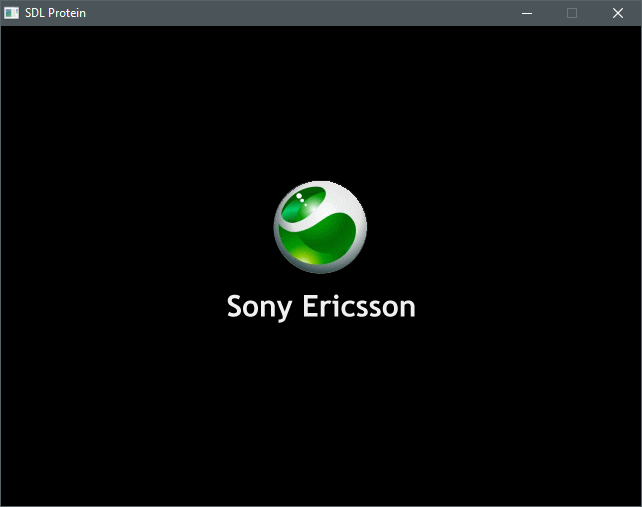This screenshot has height=507, width=642.
Task: Click the "SDL Protein" window title
Action: 55,13
